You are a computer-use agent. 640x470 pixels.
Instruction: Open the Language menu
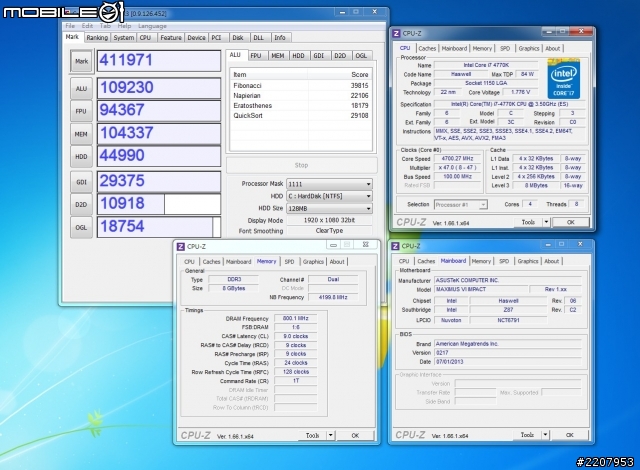point(152,26)
